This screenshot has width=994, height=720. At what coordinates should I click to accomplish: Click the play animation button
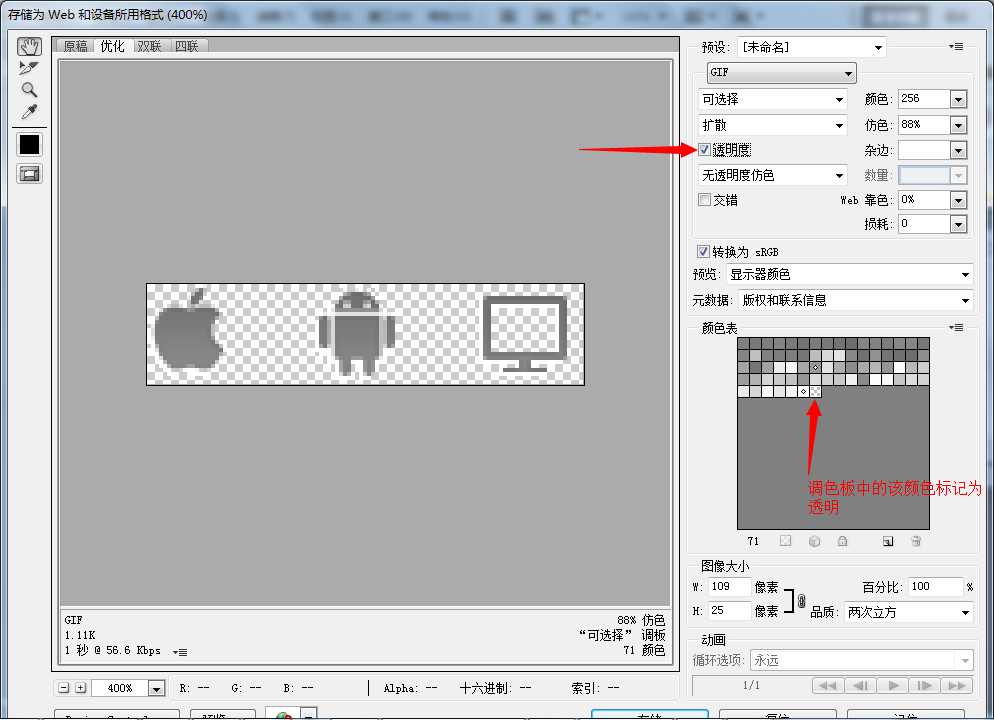(893, 686)
